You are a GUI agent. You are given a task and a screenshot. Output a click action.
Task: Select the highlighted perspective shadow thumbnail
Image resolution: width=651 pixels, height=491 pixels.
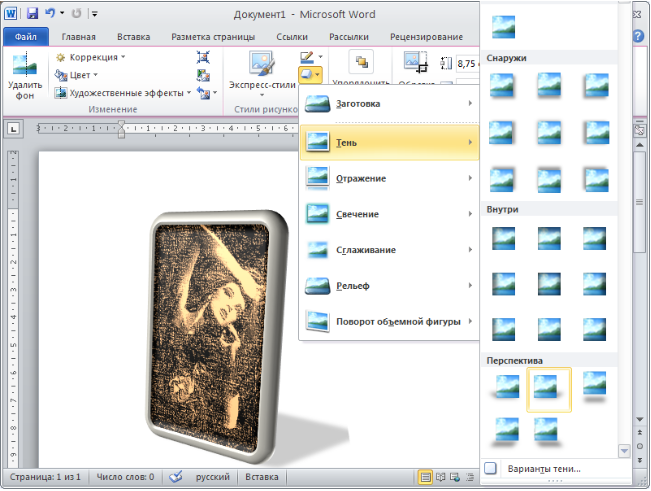[x=549, y=389]
